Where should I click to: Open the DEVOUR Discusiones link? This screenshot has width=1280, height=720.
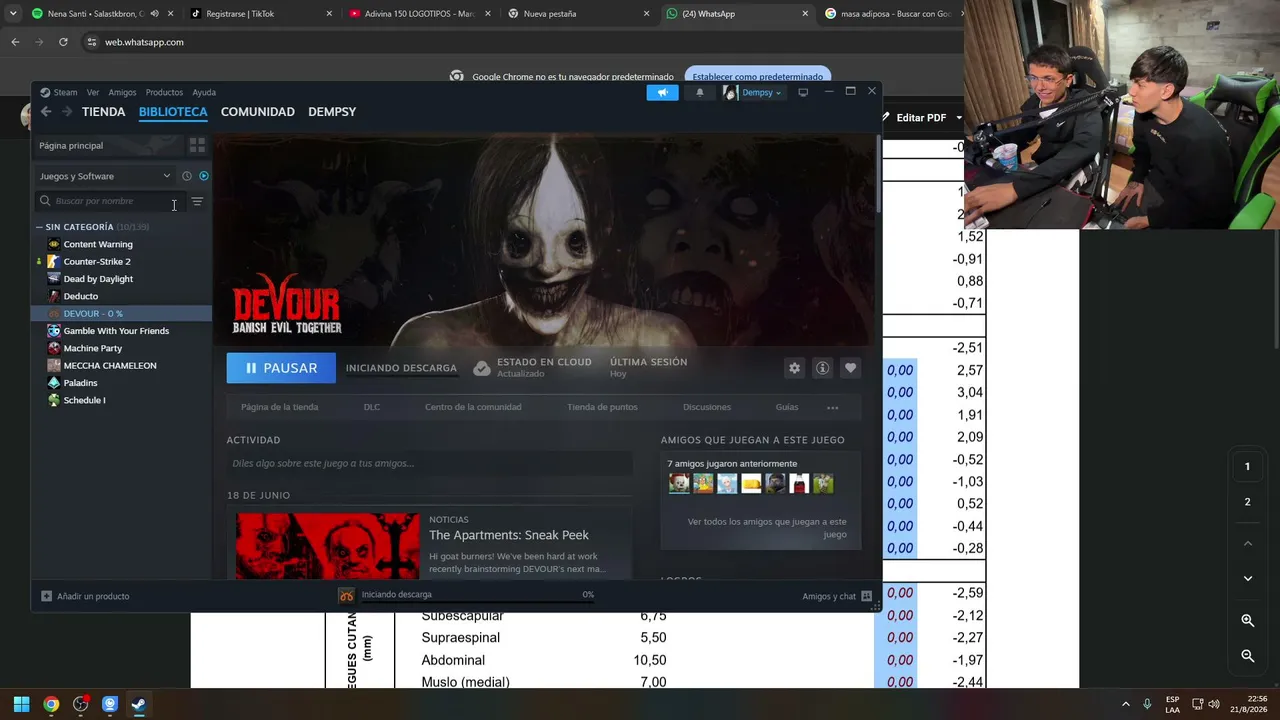[x=707, y=407]
